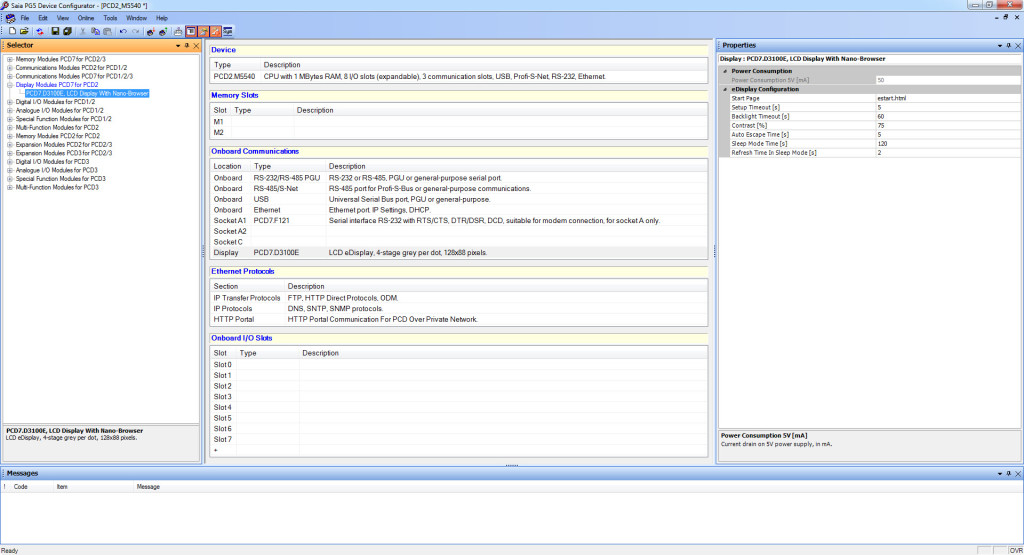Expand Analogue I/O Modules for PCD3 node
This screenshot has height=555, width=1024.
[x=10, y=170]
